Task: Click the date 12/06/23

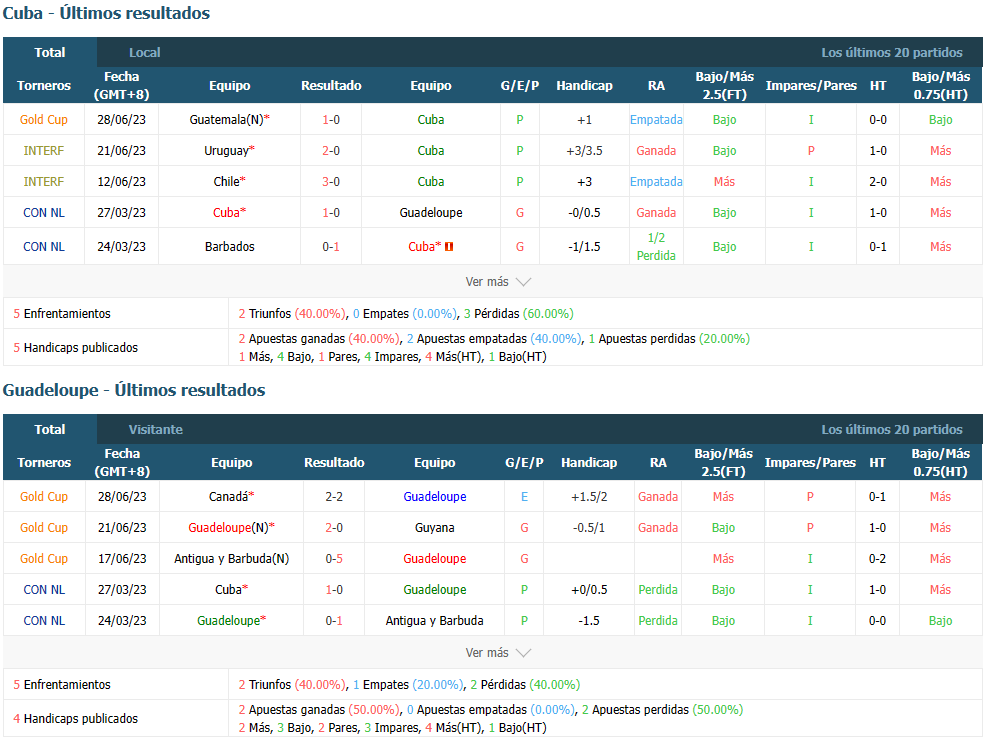Action: (x=121, y=181)
